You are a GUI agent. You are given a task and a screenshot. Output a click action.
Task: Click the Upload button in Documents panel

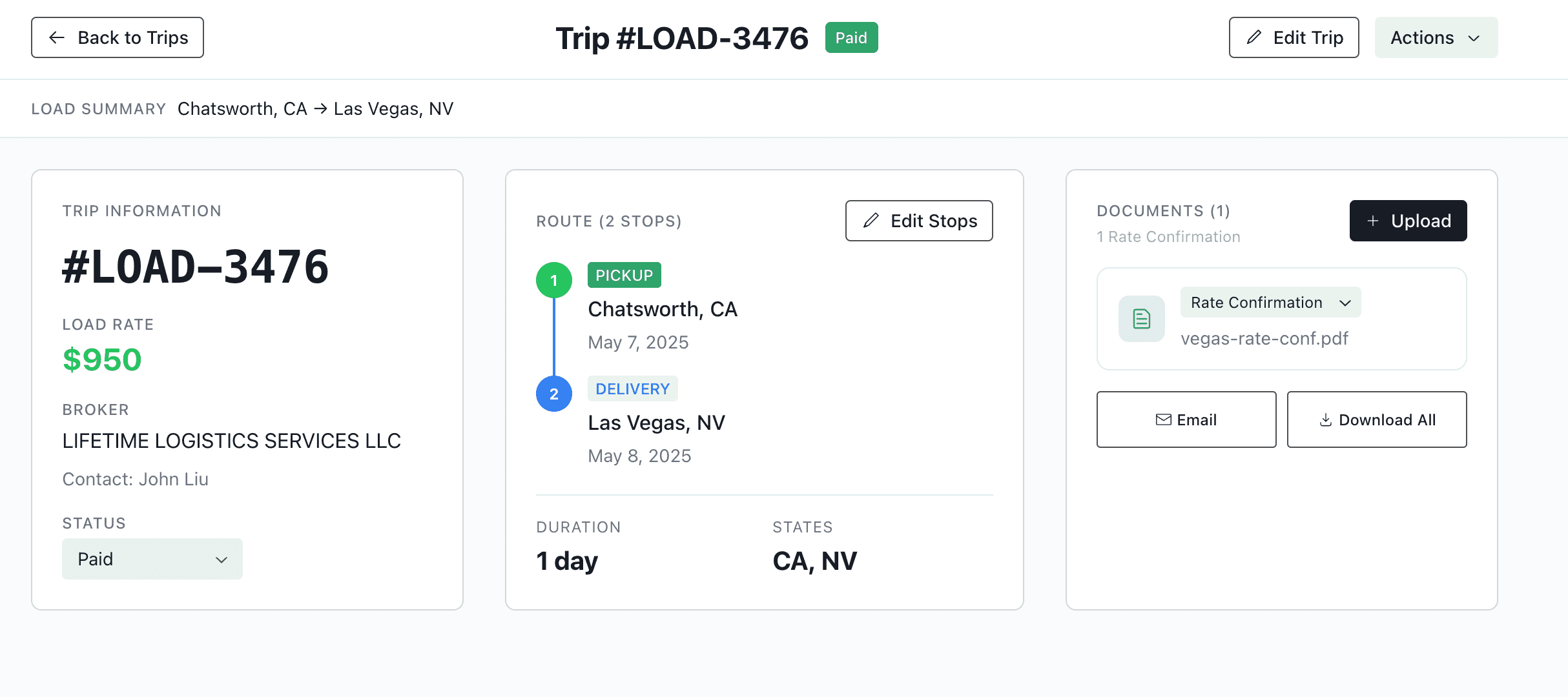(x=1408, y=221)
